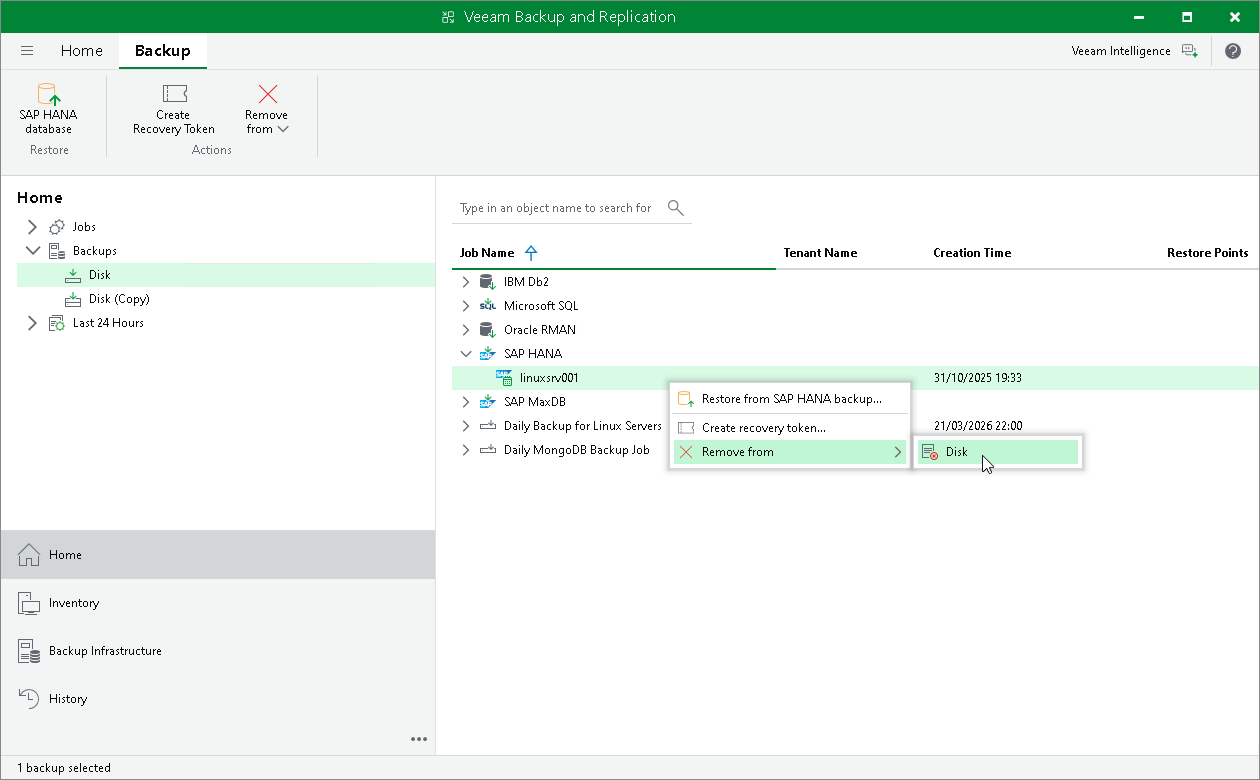Click the Backup Infrastructure pane icon
Image resolution: width=1260 pixels, height=780 pixels.
[x=29, y=651]
